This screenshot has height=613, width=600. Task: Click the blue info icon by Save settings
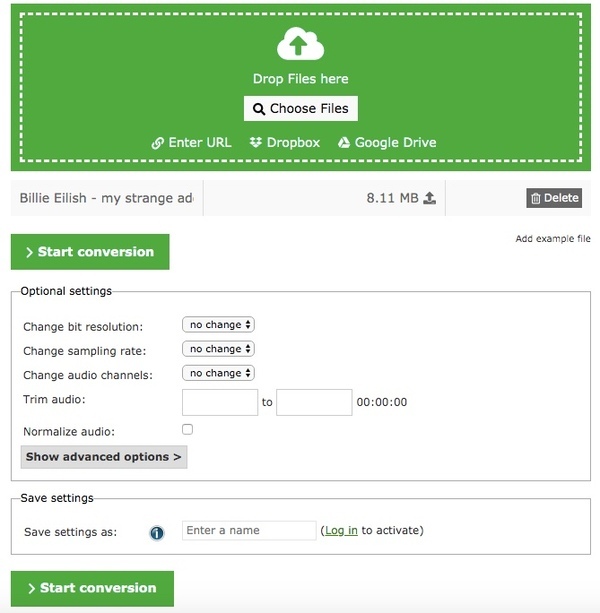(157, 532)
